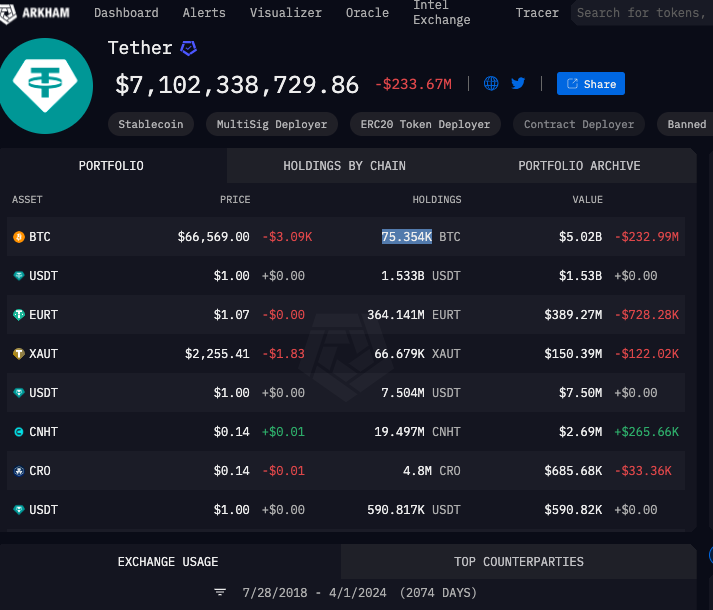The height and width of the screenshot is (610, 713).
Task: Click the BTC value $5.02B
Action: click(x=580, y=237)
